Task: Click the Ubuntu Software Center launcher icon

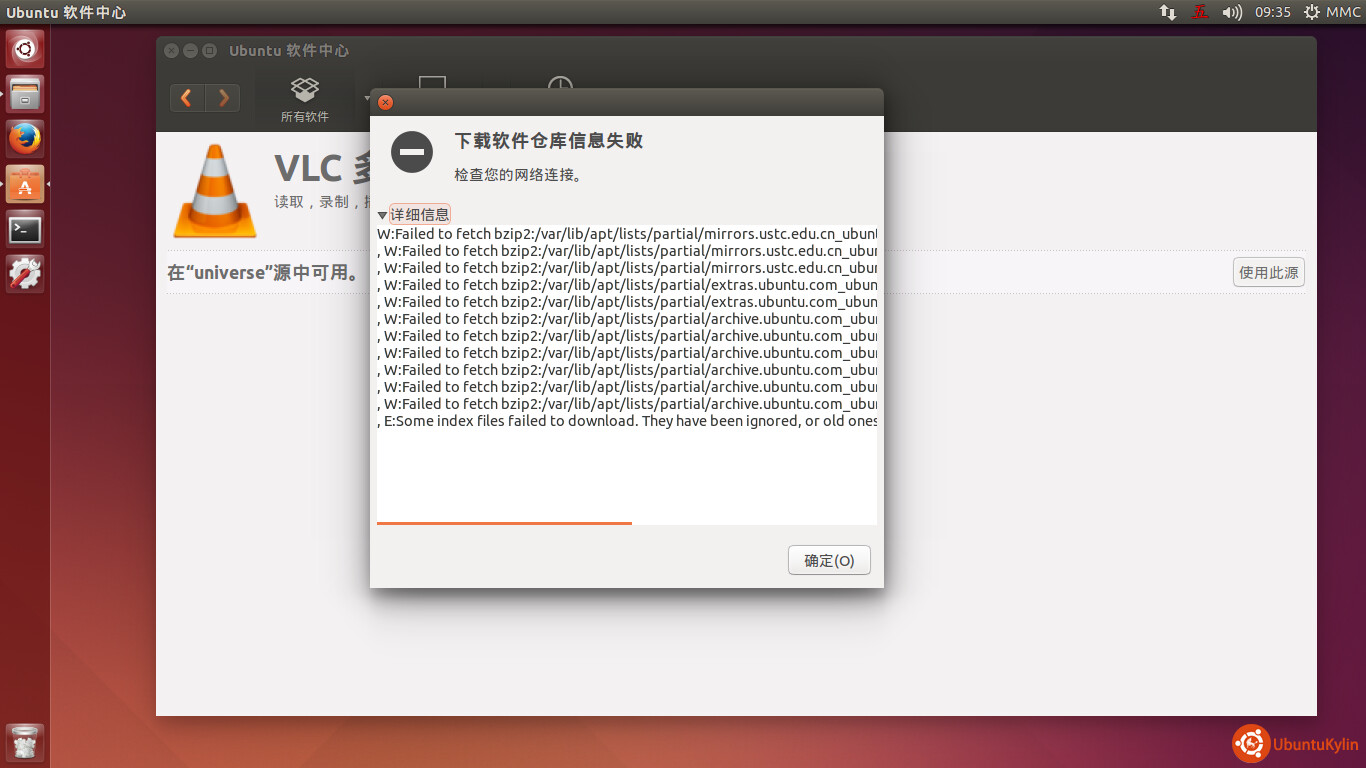Action: coord(25,184)
